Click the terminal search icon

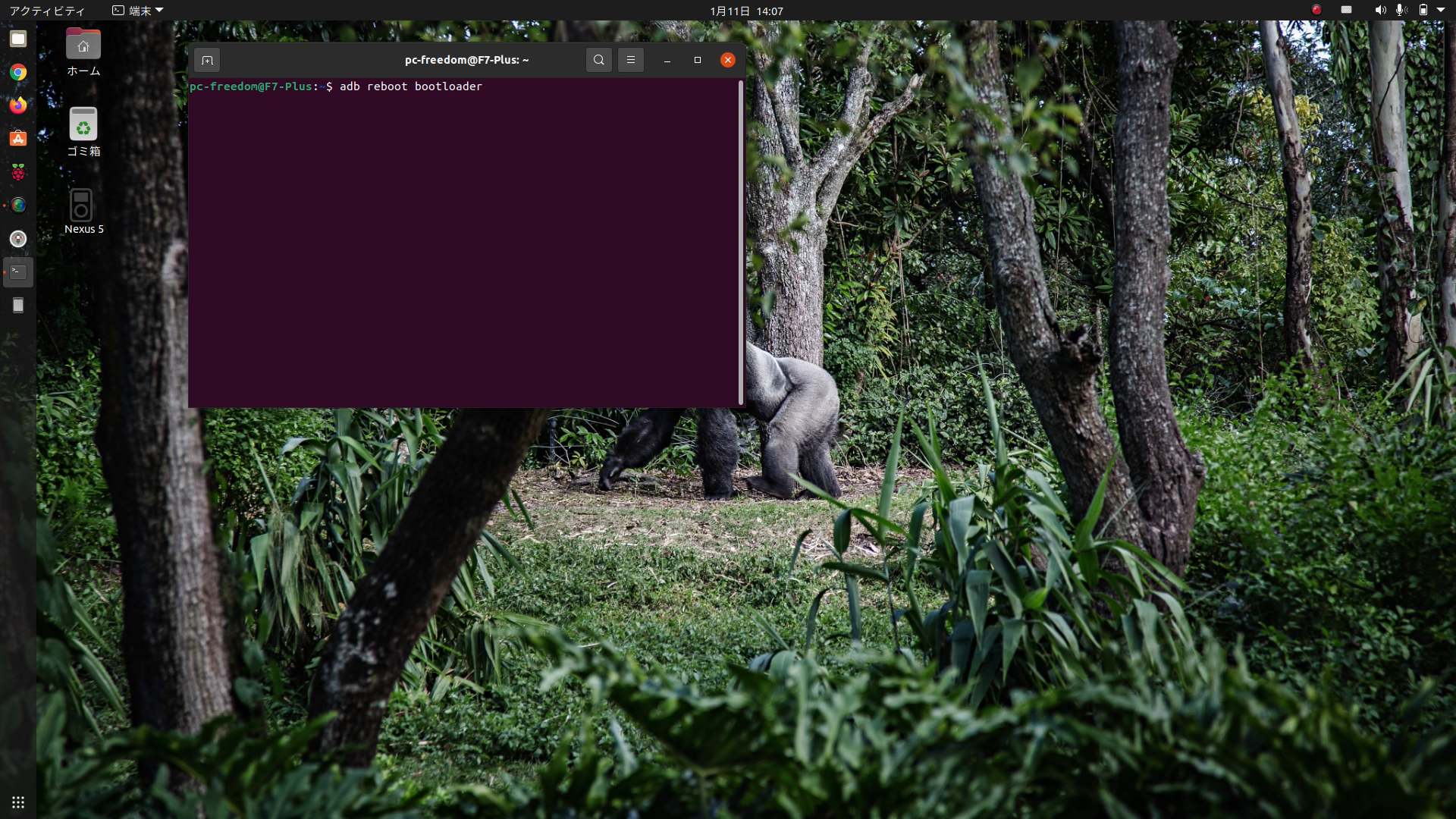point(598,60)
